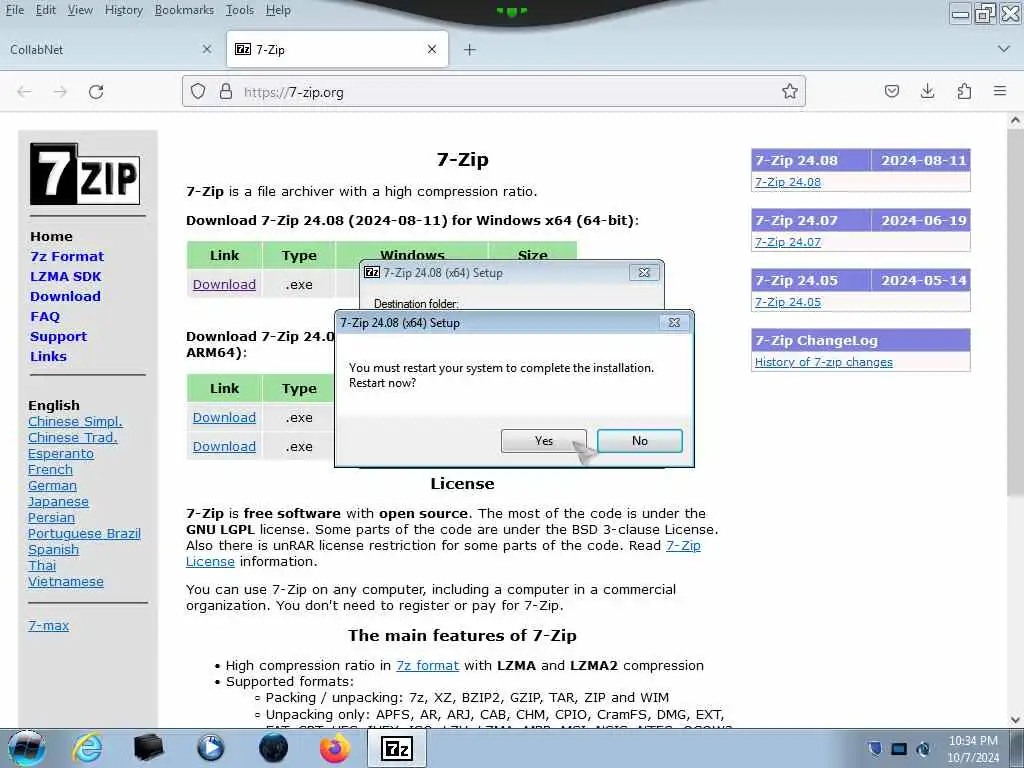Select Vietnamese language link
This screenshot has width=1024, height=768.
[x=65, y=582]
